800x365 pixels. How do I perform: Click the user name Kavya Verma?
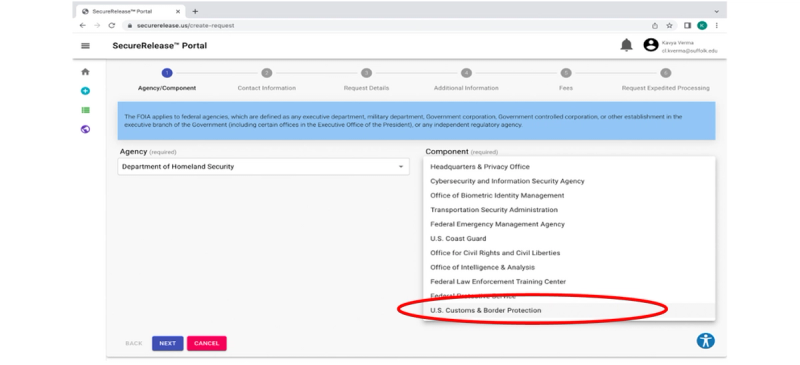(678, 43)
